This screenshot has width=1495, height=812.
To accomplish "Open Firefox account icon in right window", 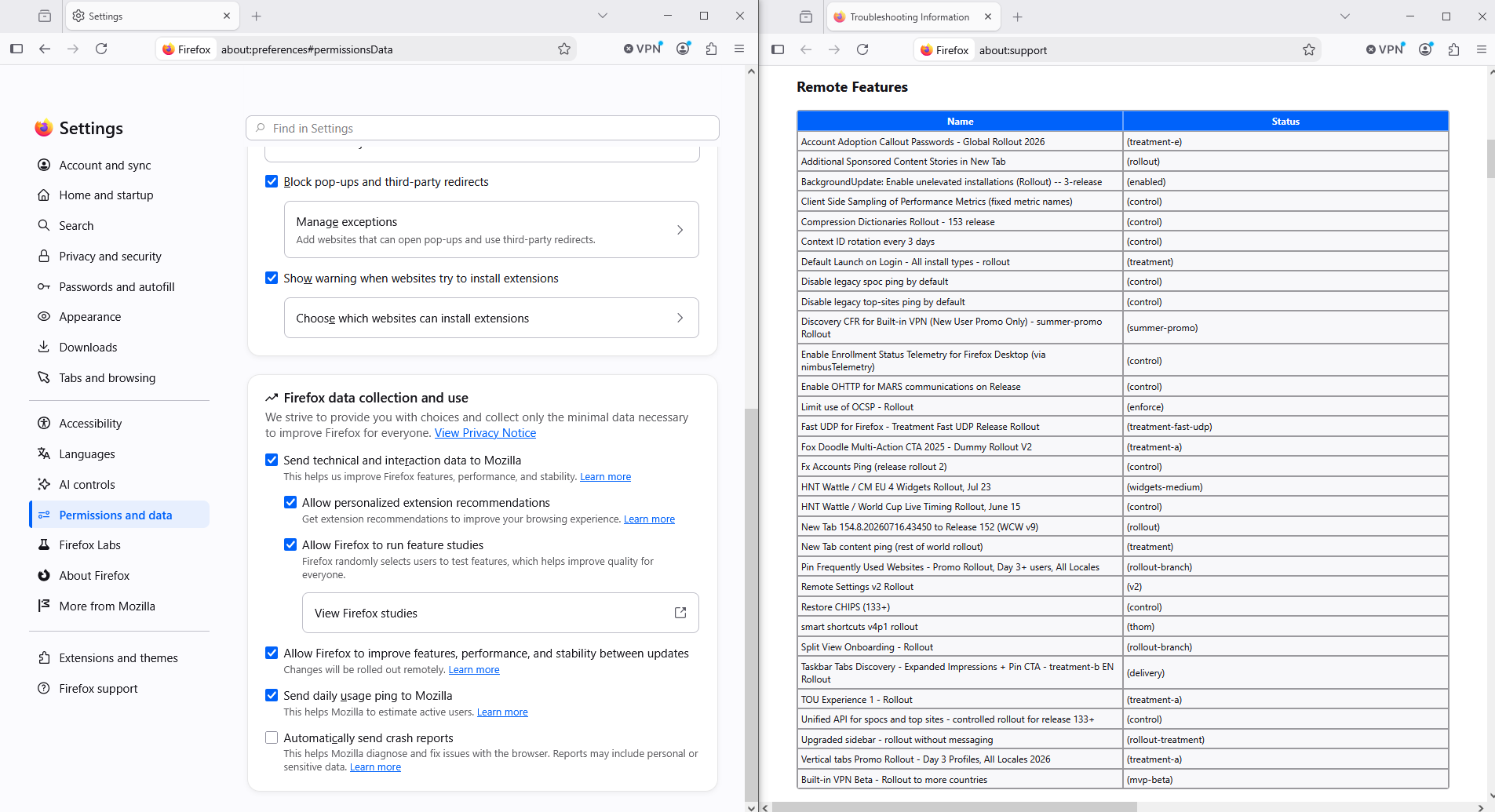I will (x=1426, y=49).
